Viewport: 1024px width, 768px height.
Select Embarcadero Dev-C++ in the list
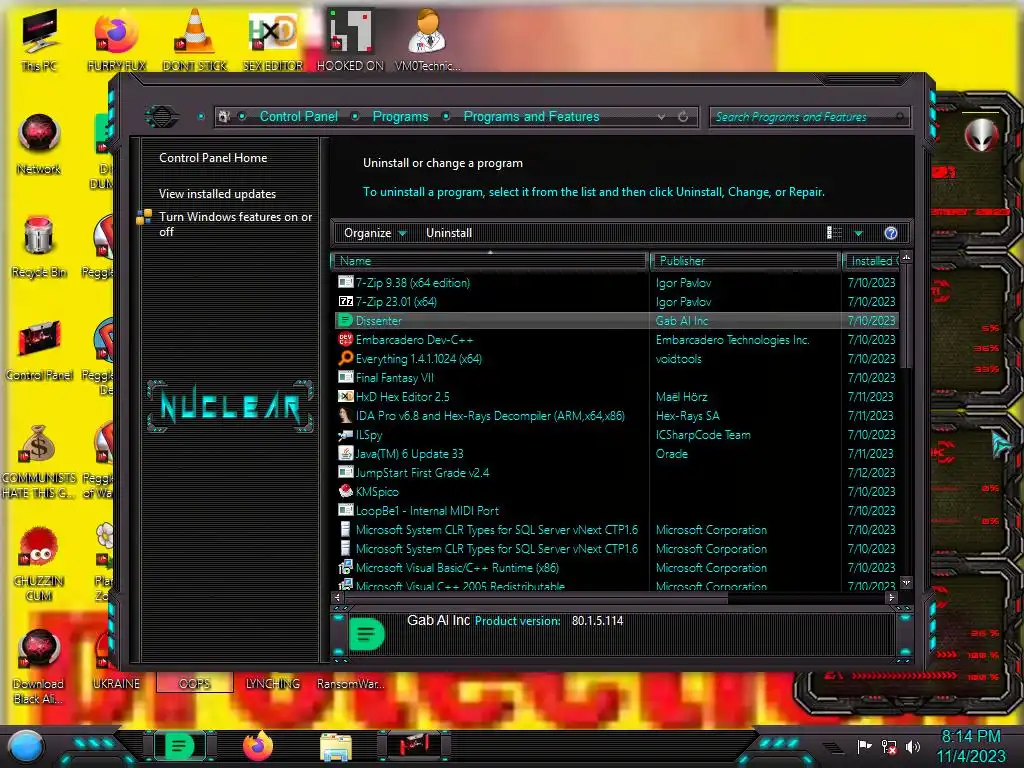(x=616, y=340)
